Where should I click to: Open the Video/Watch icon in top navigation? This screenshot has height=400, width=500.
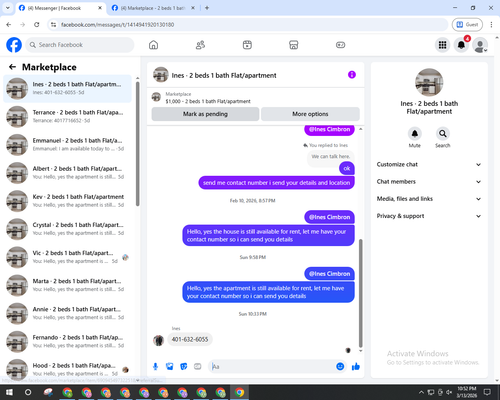247,45
